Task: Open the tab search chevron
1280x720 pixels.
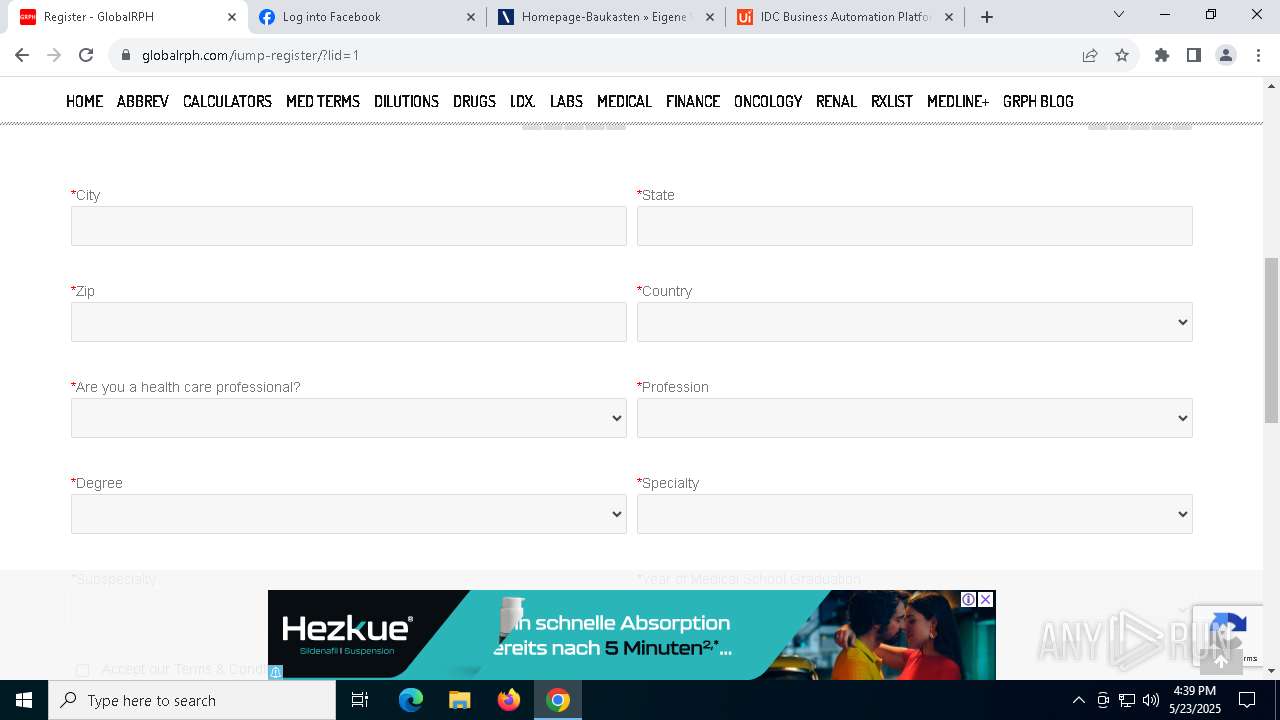Action: [1119, 14]
